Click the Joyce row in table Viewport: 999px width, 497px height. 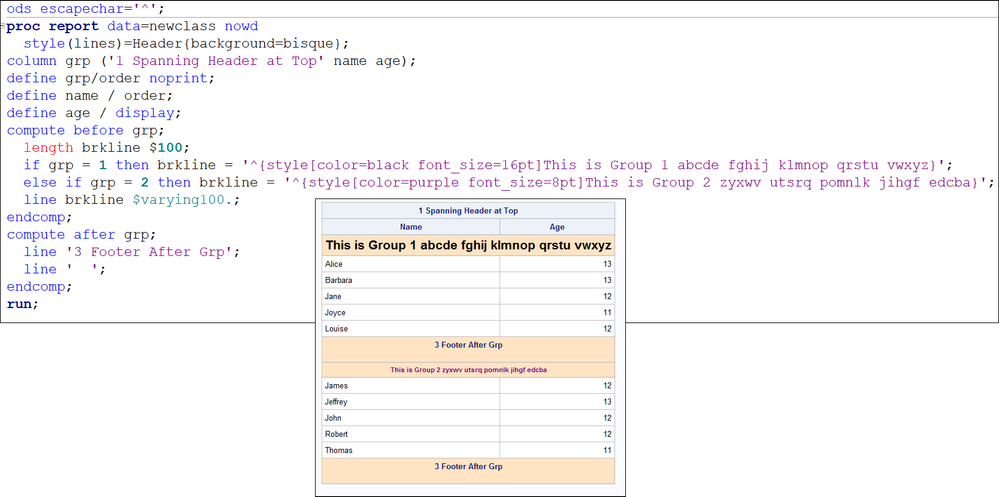pyautogui.click(x=468, y=313)
